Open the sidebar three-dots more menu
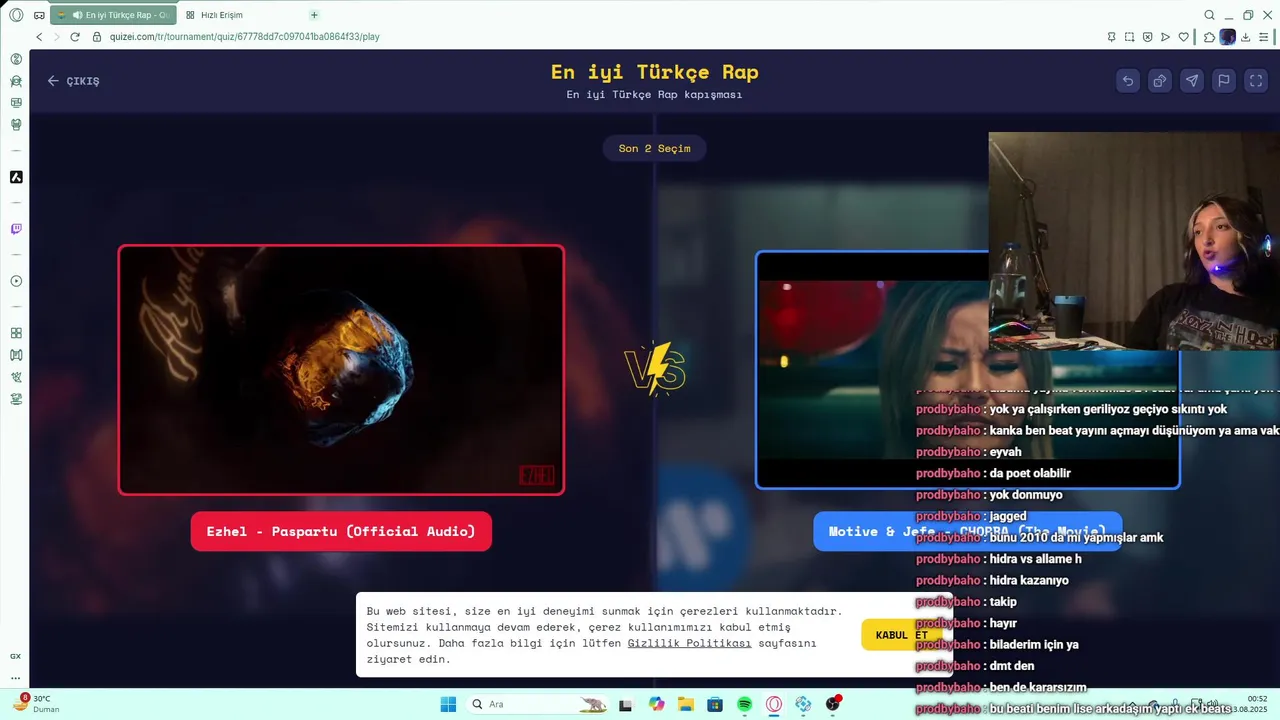 tap(15, 678)
